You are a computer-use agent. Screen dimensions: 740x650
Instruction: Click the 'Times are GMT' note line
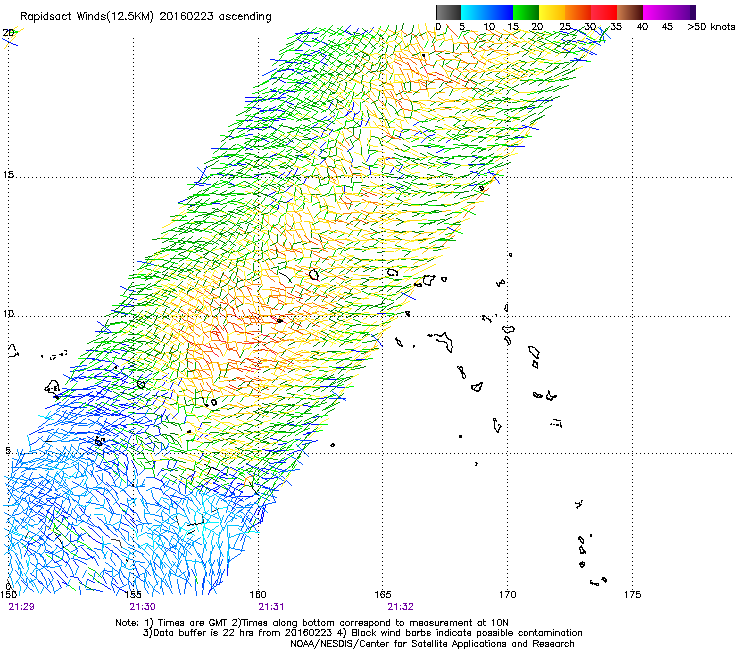click(x=311, y=623)
